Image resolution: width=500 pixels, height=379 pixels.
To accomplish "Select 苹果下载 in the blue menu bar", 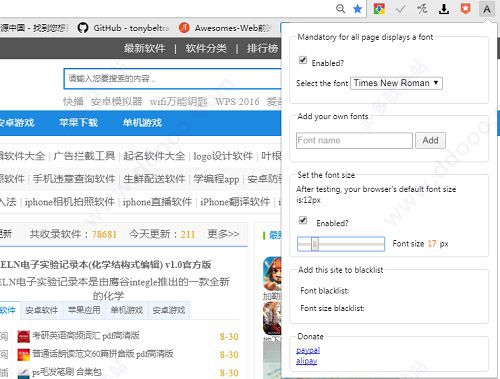I will (78, 123).
